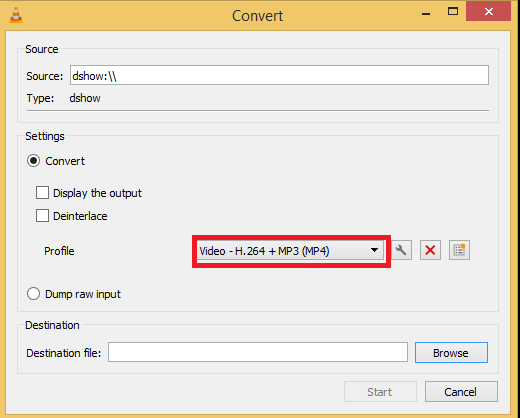The height and width of the screenshot is (418, 520).
Task: Select the Dump raw input option
Action: tap(34, 294)
